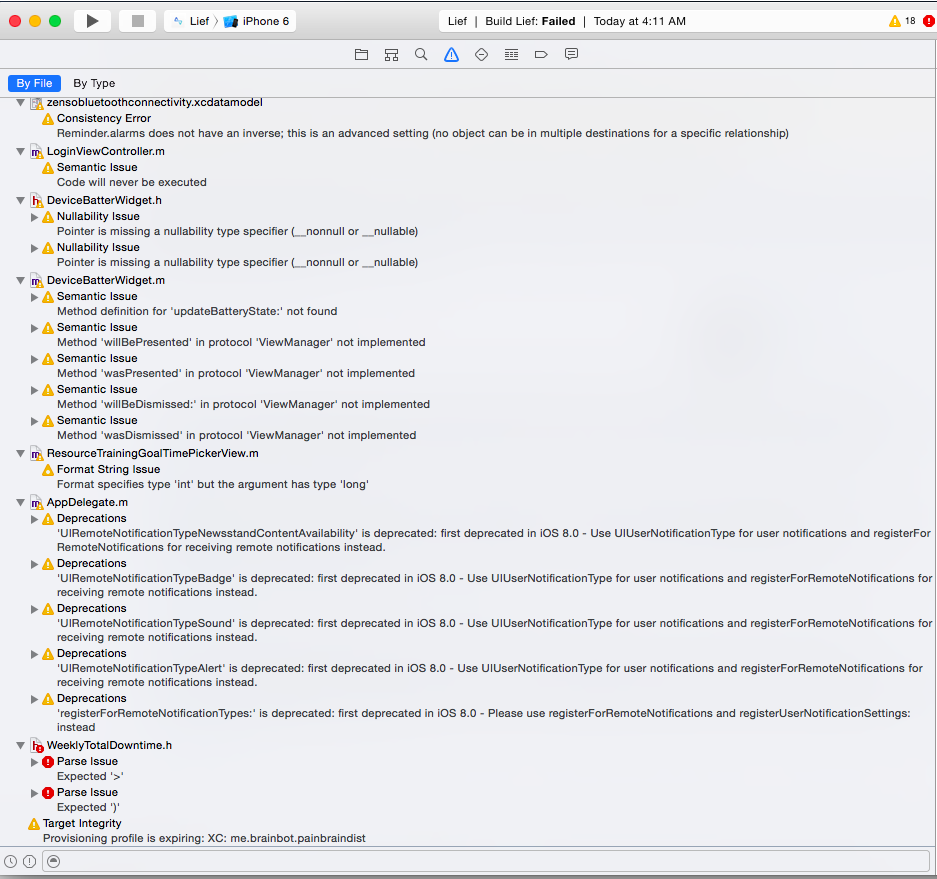937x879 pixels.
Task: Select the Consistency Error warning
Action: [x=104, y=118]
